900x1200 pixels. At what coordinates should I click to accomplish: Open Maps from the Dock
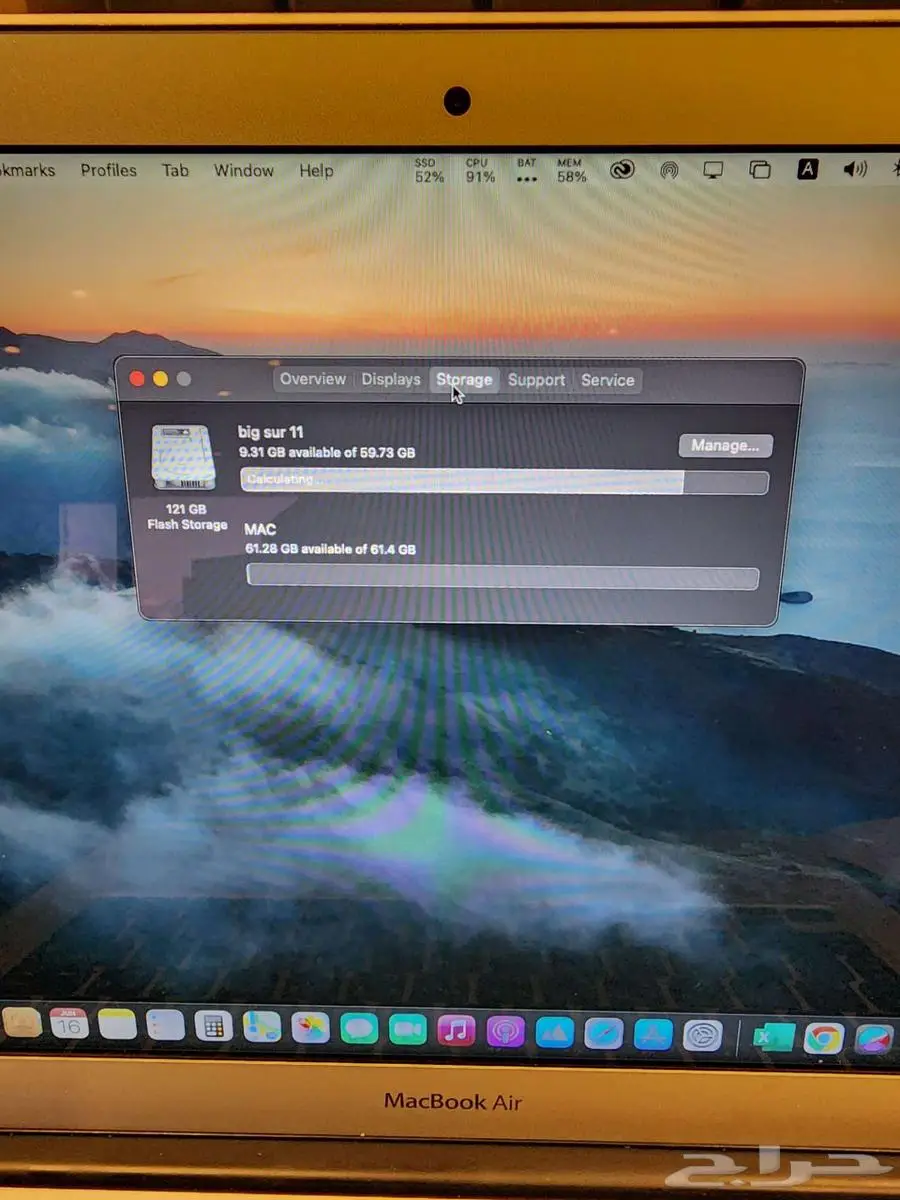click(x=262, y=1027)
